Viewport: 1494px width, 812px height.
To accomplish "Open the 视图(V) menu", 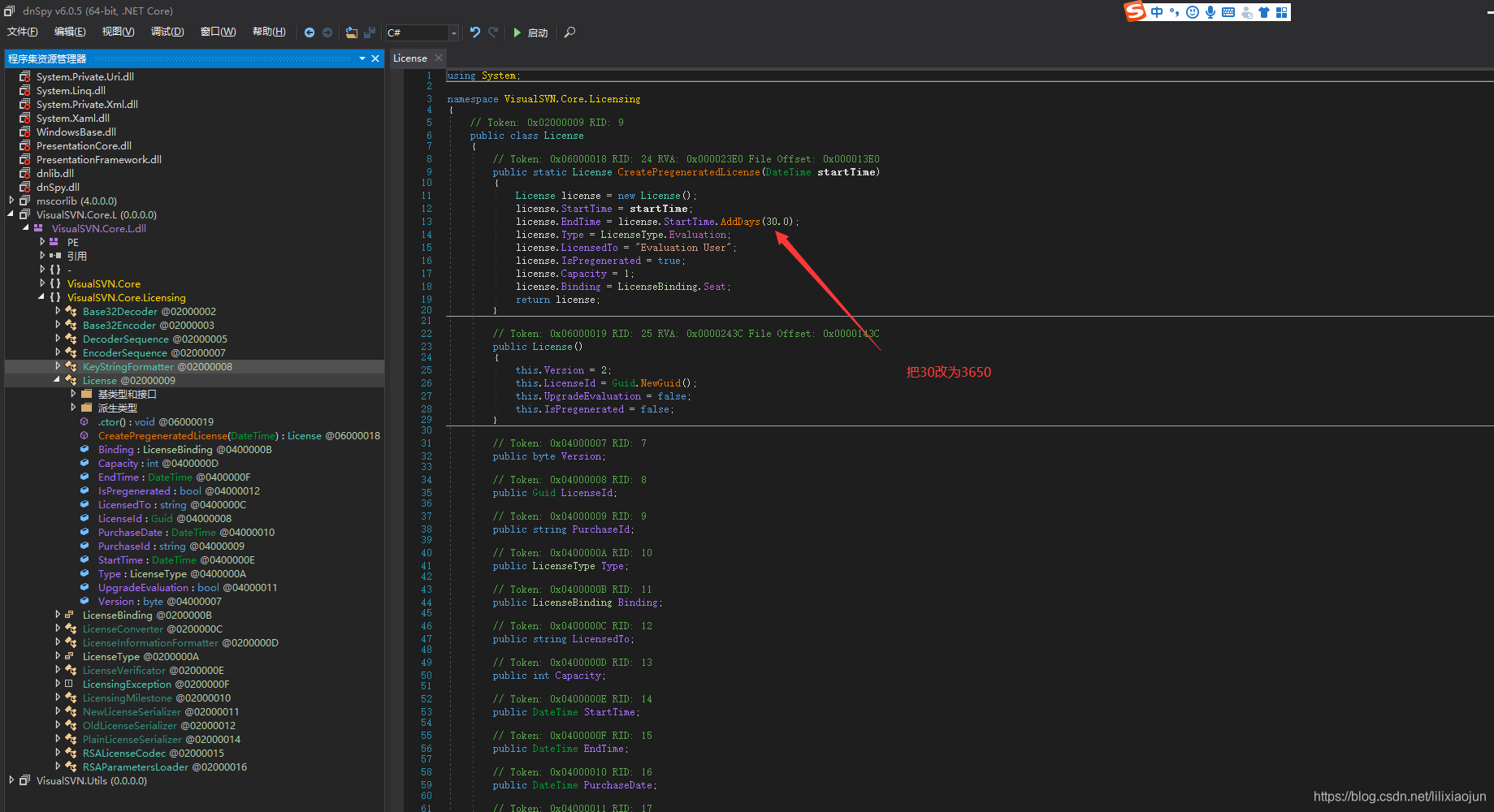I will pyautogui.click(x=118, y=32).
